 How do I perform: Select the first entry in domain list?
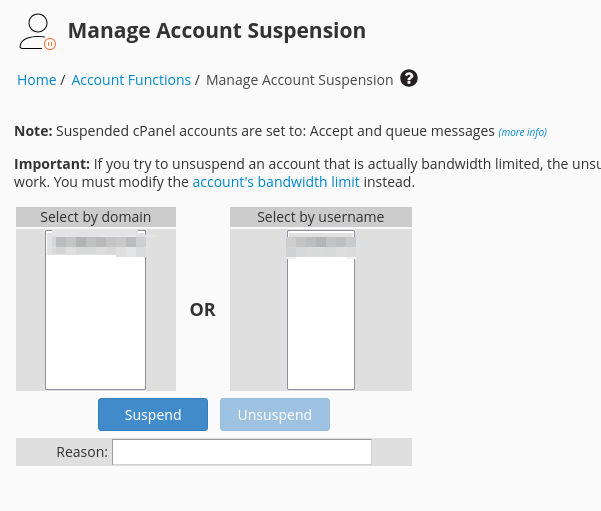95,242
